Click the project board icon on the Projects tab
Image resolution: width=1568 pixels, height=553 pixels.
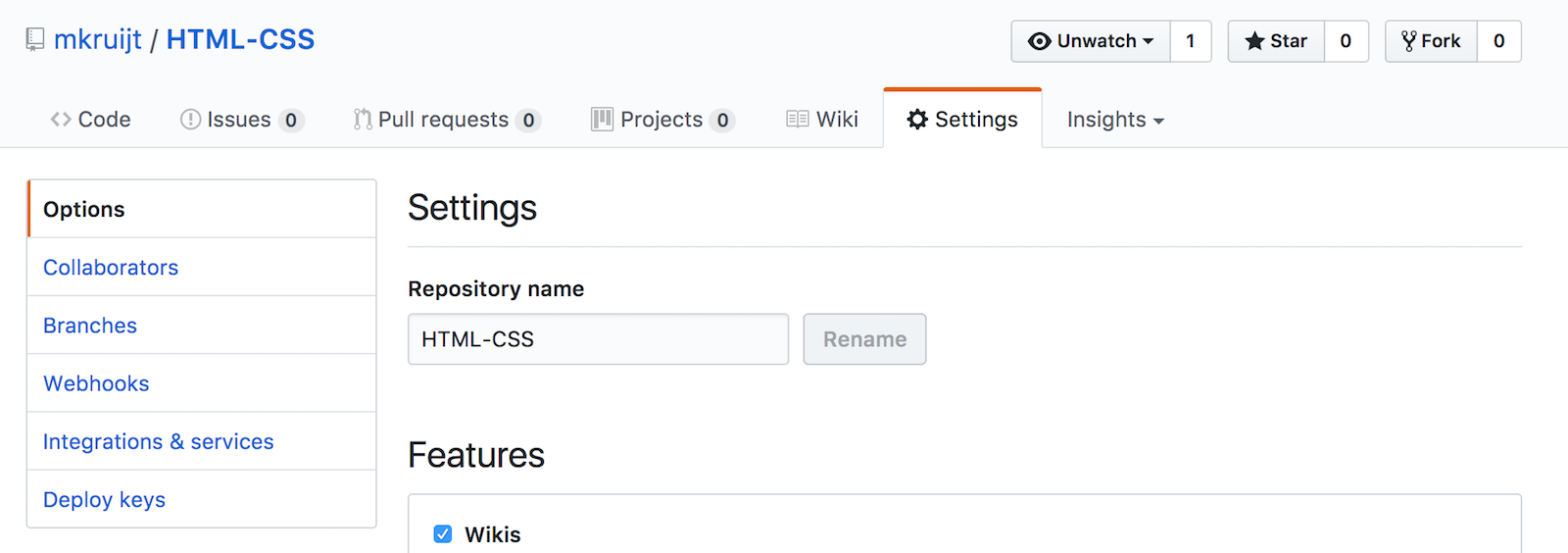coord(602,120)
